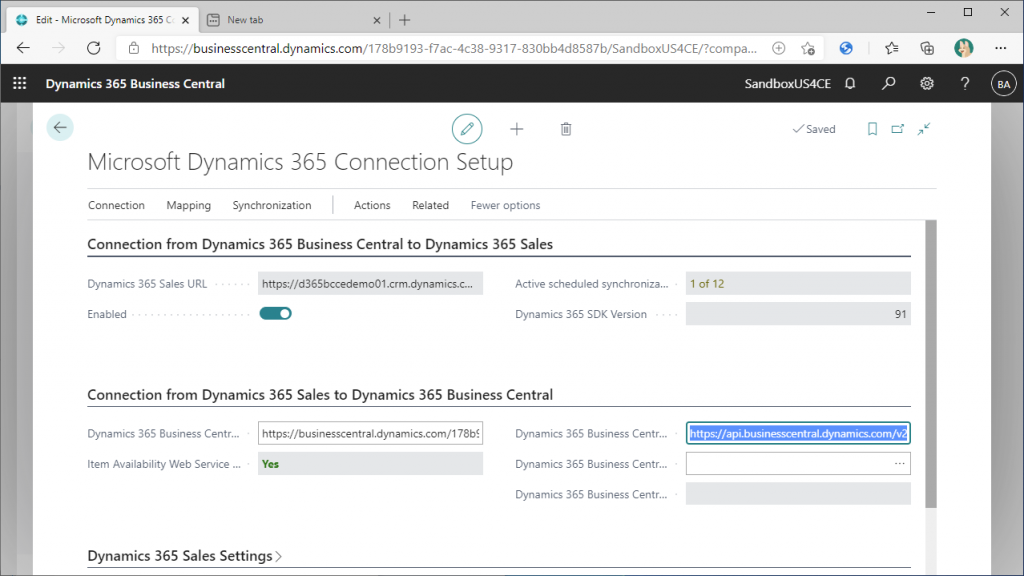Click the SDK Version field showing 91
This screenshot has width=1024, height=576.
798,314
